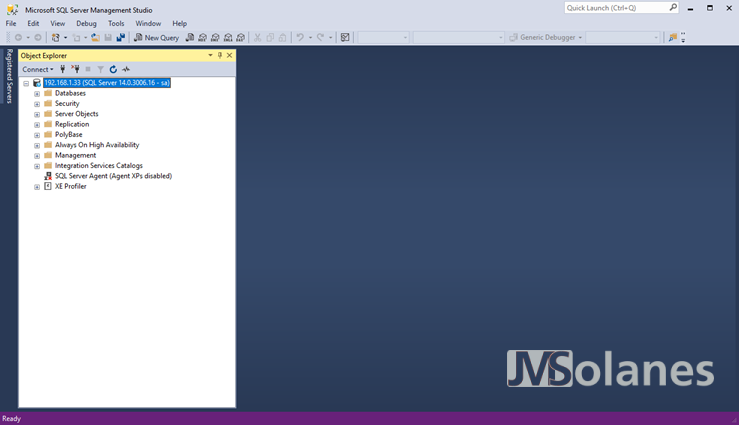Click the Stop square icon in Object Explorer

tap(88, 69)
